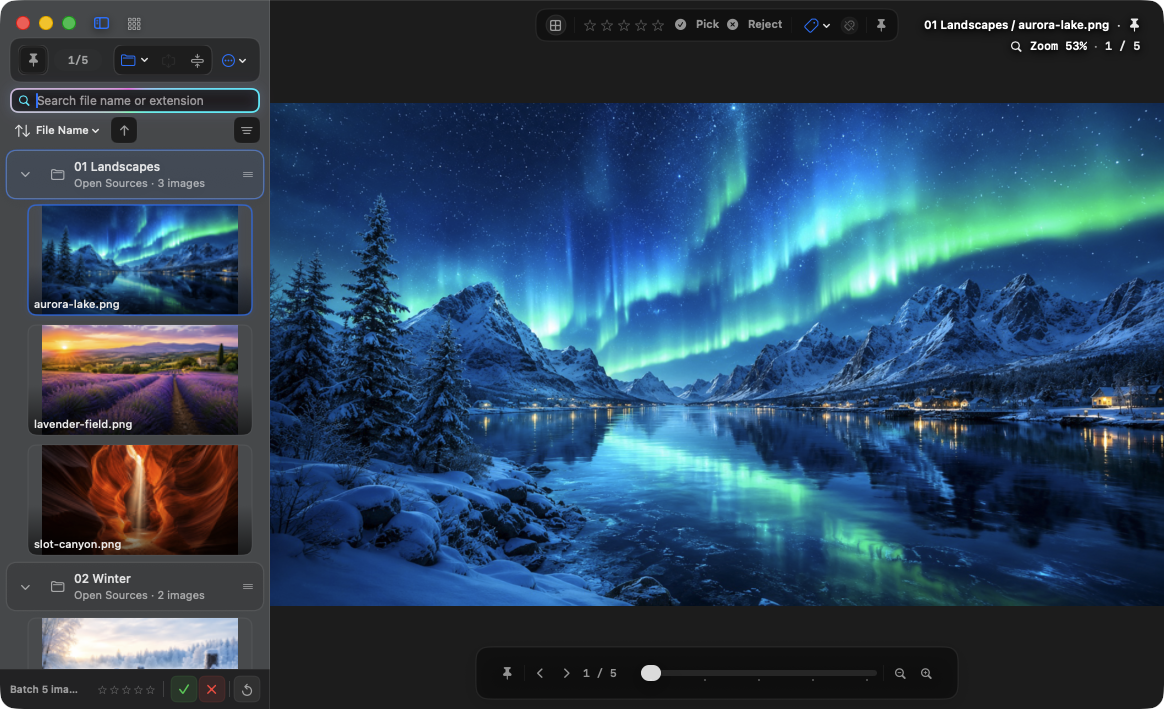Click the dimmed flip icon beside the folder dropdown

click(169, 61)
